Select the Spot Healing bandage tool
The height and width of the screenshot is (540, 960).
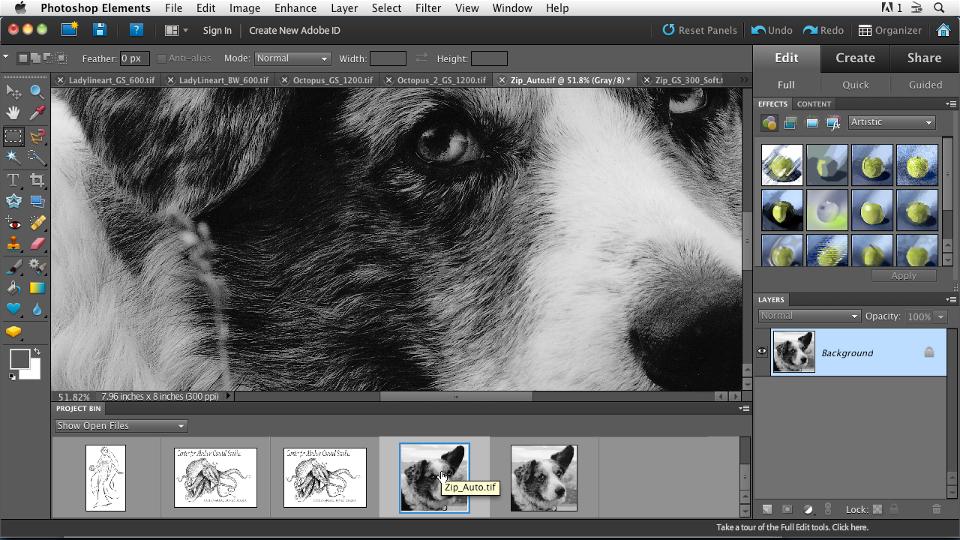click(37, 223)
